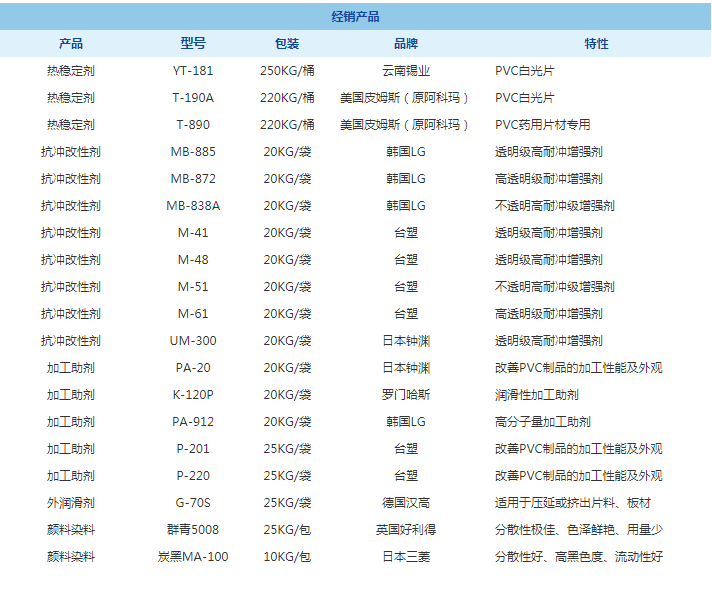Click 加工助剂 in the K-120P row
This screenshot has height=590, width=712.
(x=71, y=395)
